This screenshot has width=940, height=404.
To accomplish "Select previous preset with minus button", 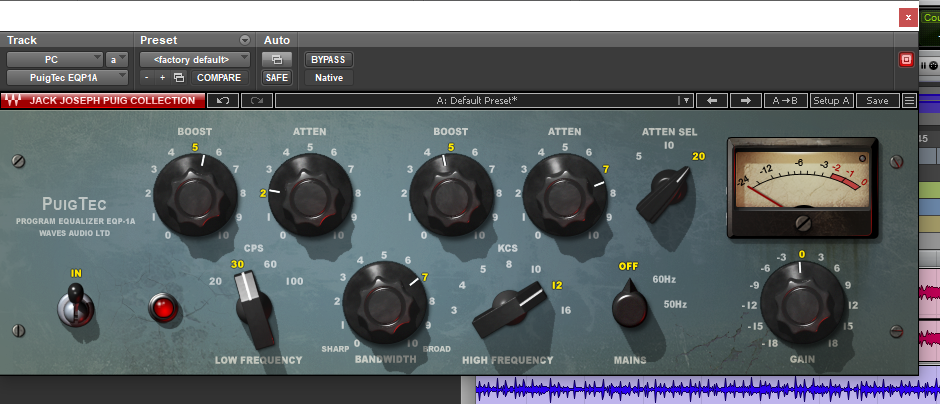I will (x=146, y=77).
